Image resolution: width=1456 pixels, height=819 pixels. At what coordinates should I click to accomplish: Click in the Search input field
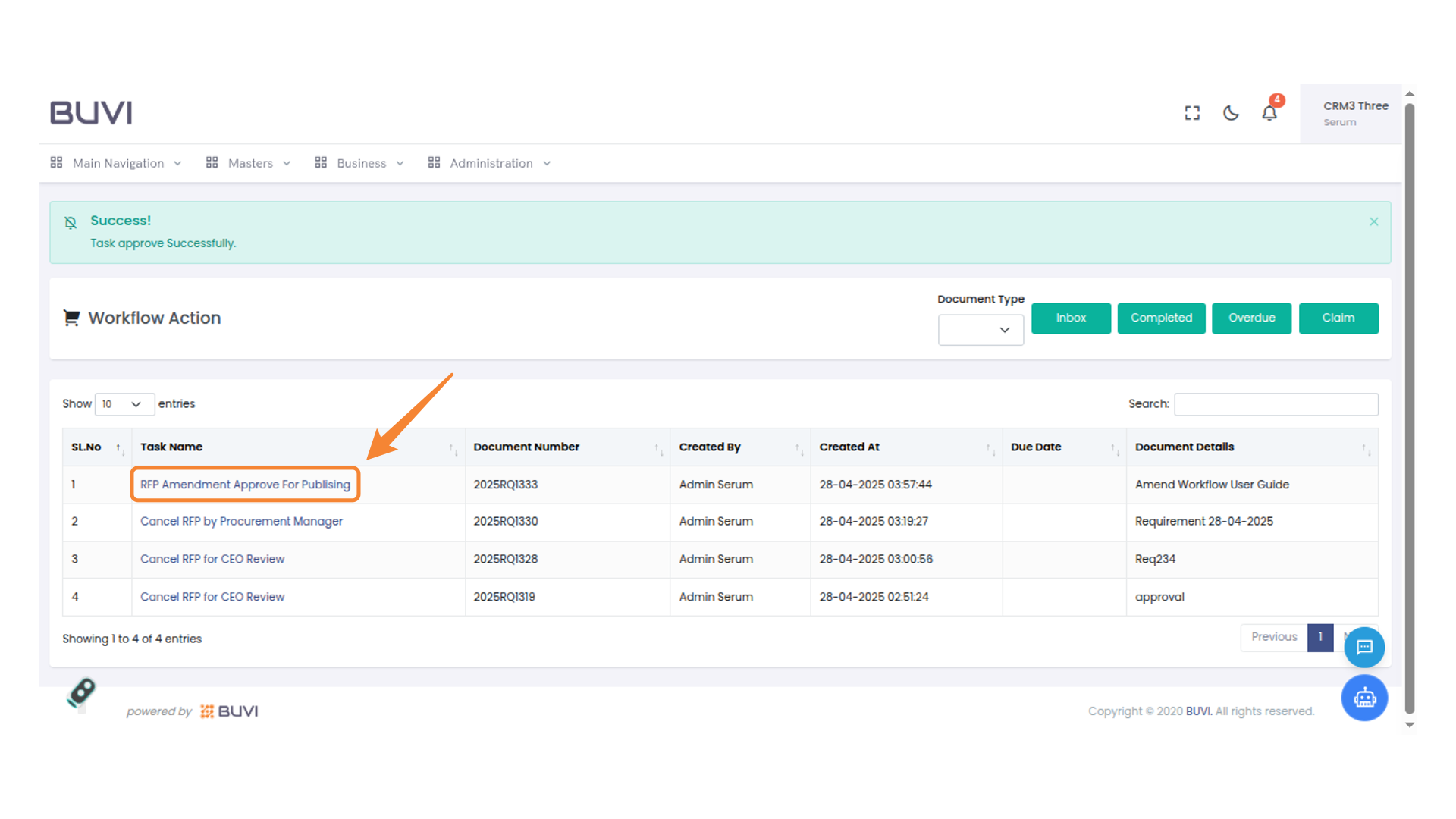pyautogui.click(x=1276, y=404)
